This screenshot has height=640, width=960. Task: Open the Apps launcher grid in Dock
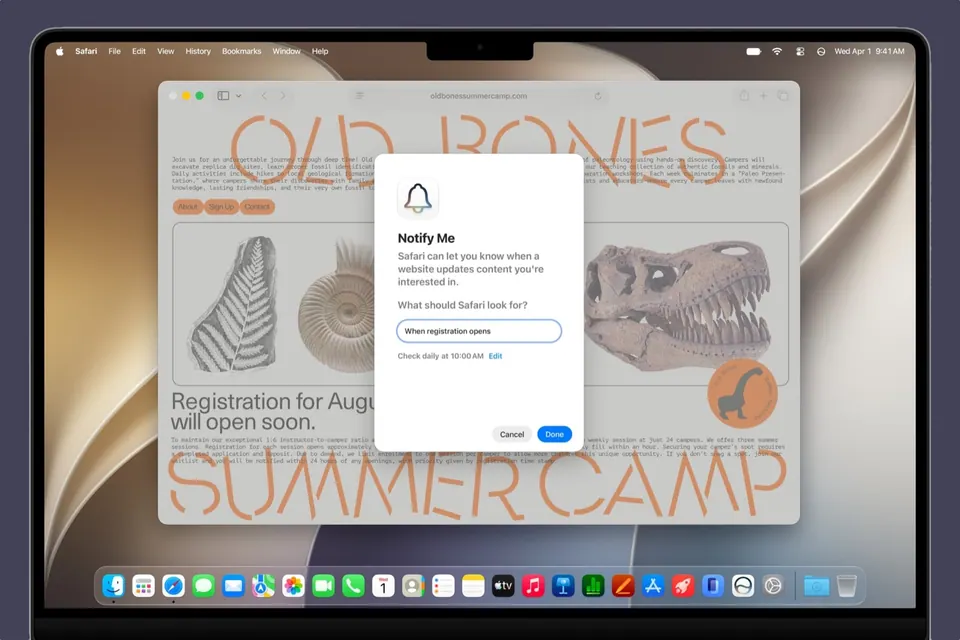143,586
